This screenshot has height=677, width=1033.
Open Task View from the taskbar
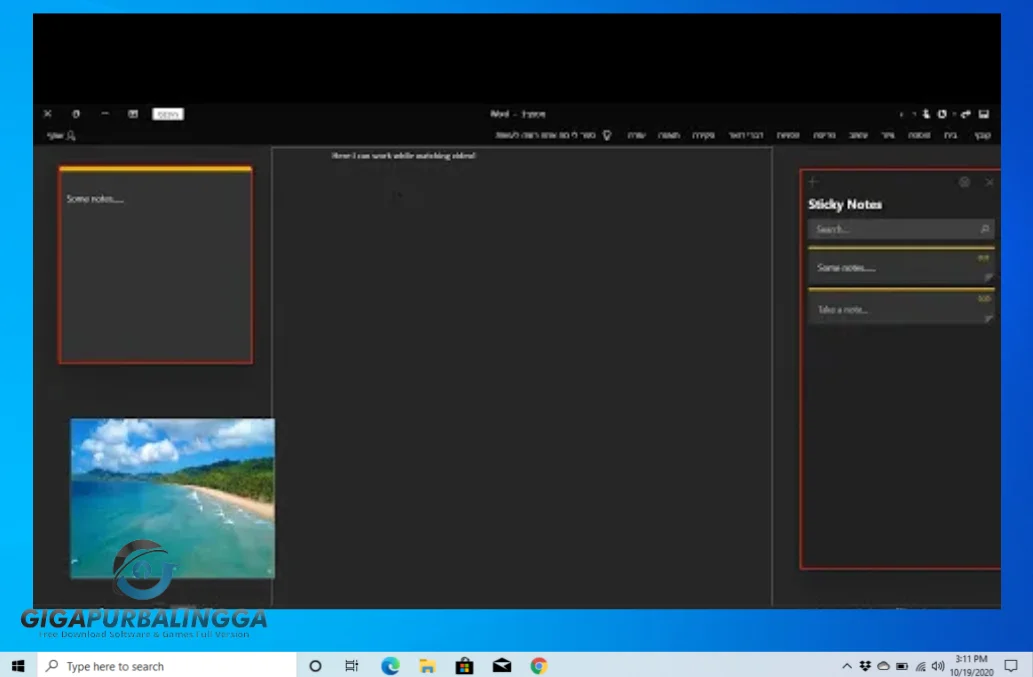352,666
